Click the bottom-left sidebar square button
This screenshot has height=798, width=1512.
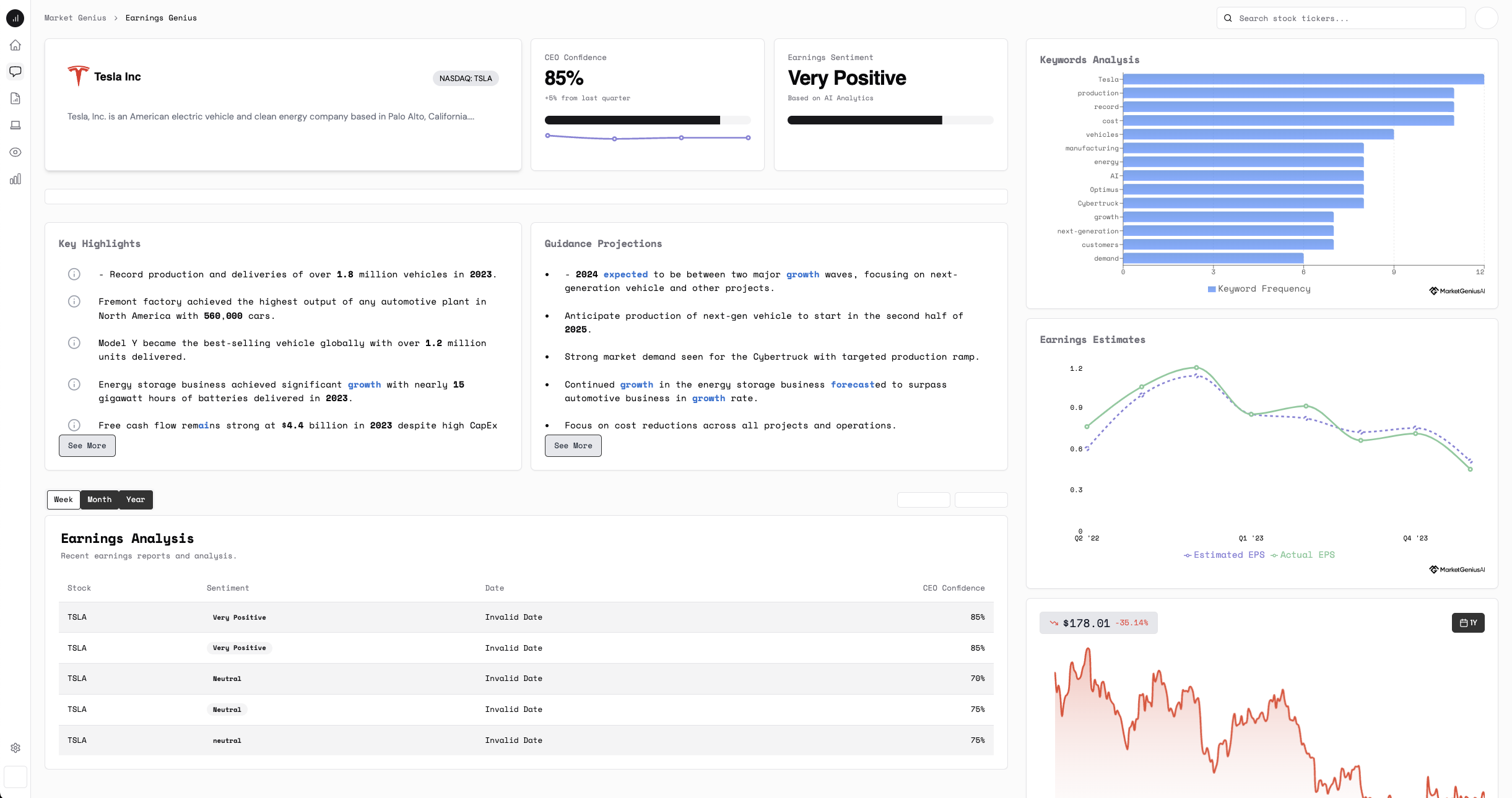[15, 776]
